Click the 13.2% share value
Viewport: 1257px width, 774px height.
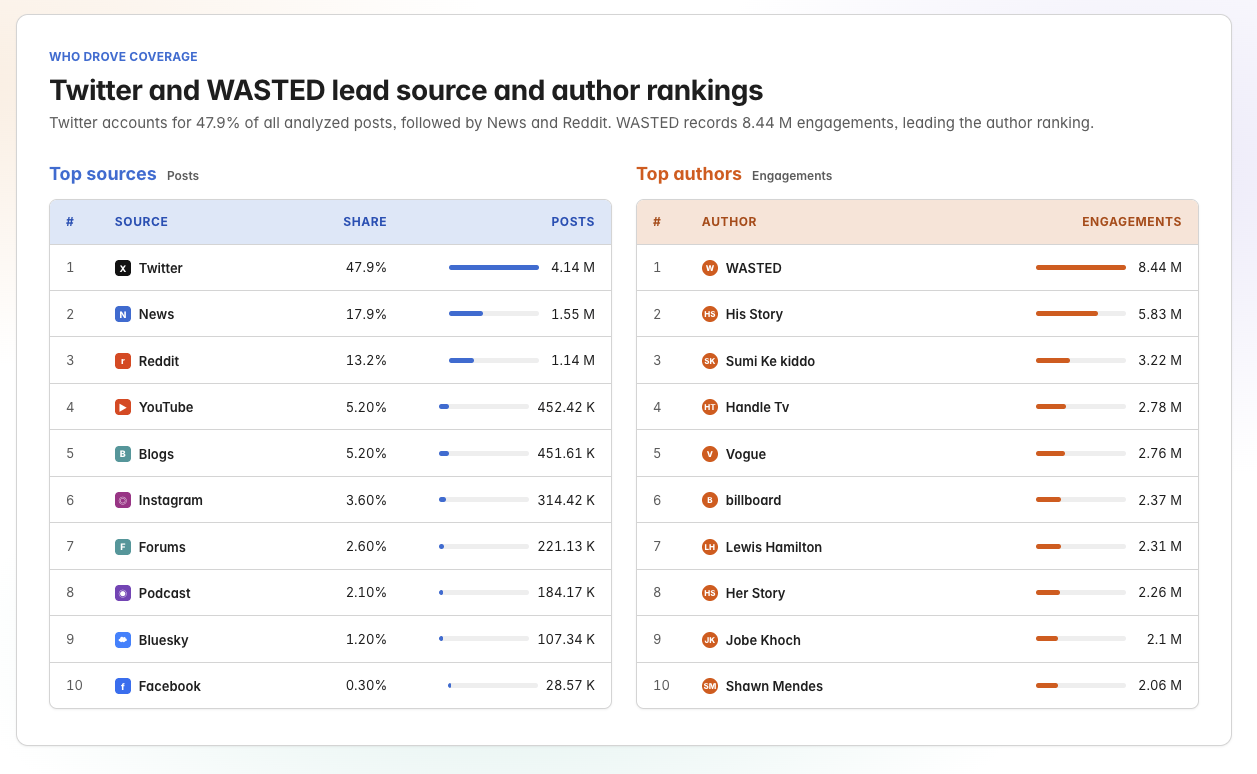[366, 361]
